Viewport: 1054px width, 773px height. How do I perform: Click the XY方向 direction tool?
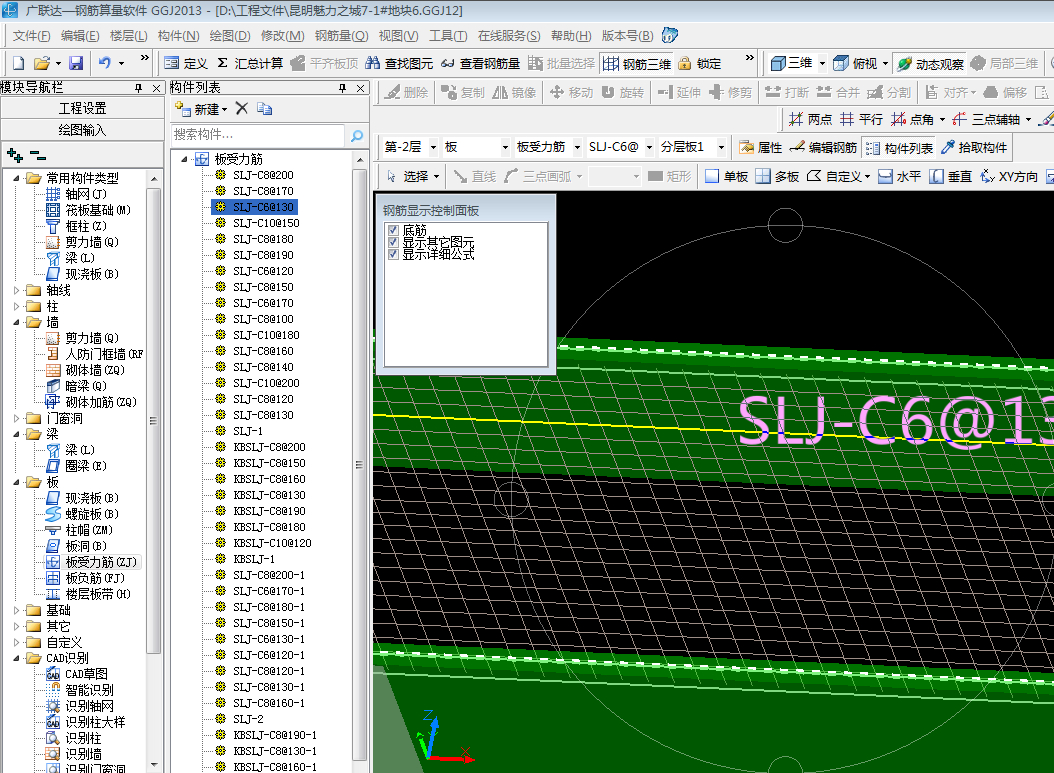[1008, 176]
